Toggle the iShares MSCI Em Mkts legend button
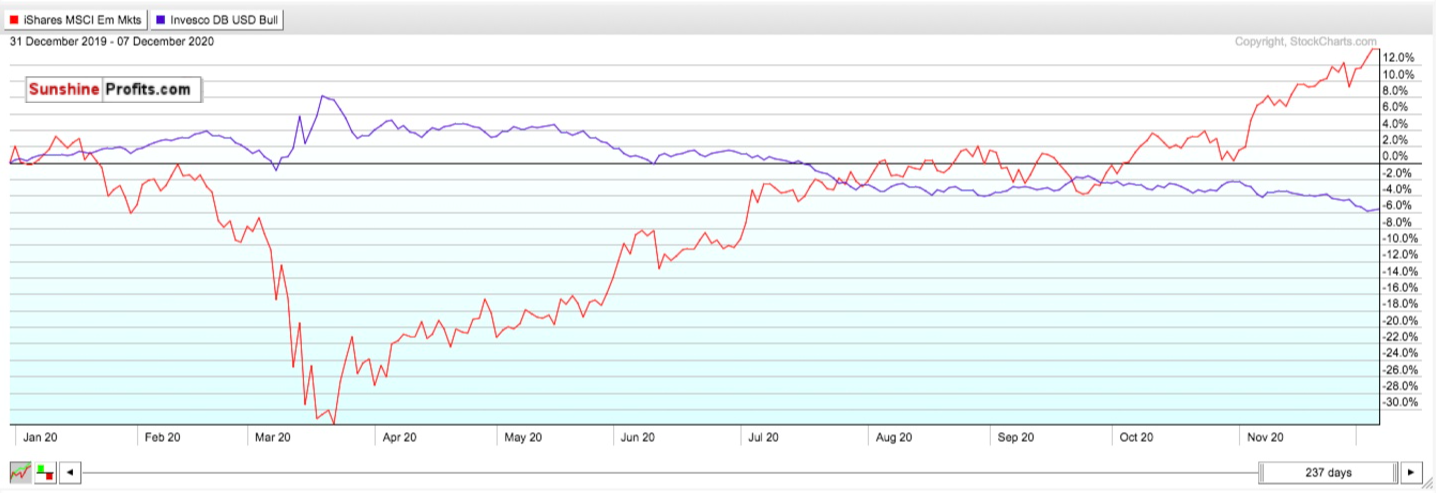This screenshot has height=493, width=1436. (76, 20)
